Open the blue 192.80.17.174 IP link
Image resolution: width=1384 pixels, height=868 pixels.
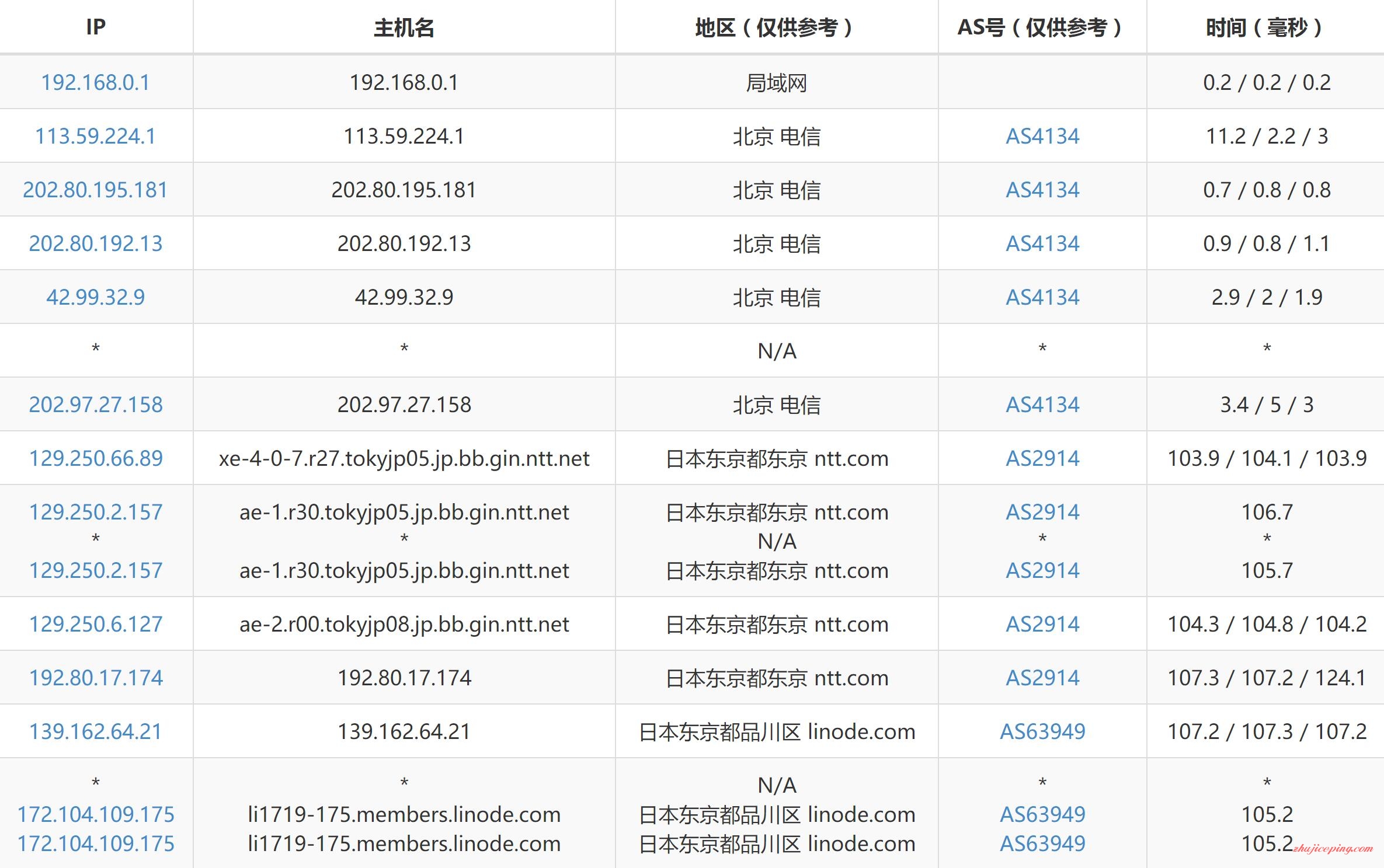pyautogui.click(x=95, y=678)
